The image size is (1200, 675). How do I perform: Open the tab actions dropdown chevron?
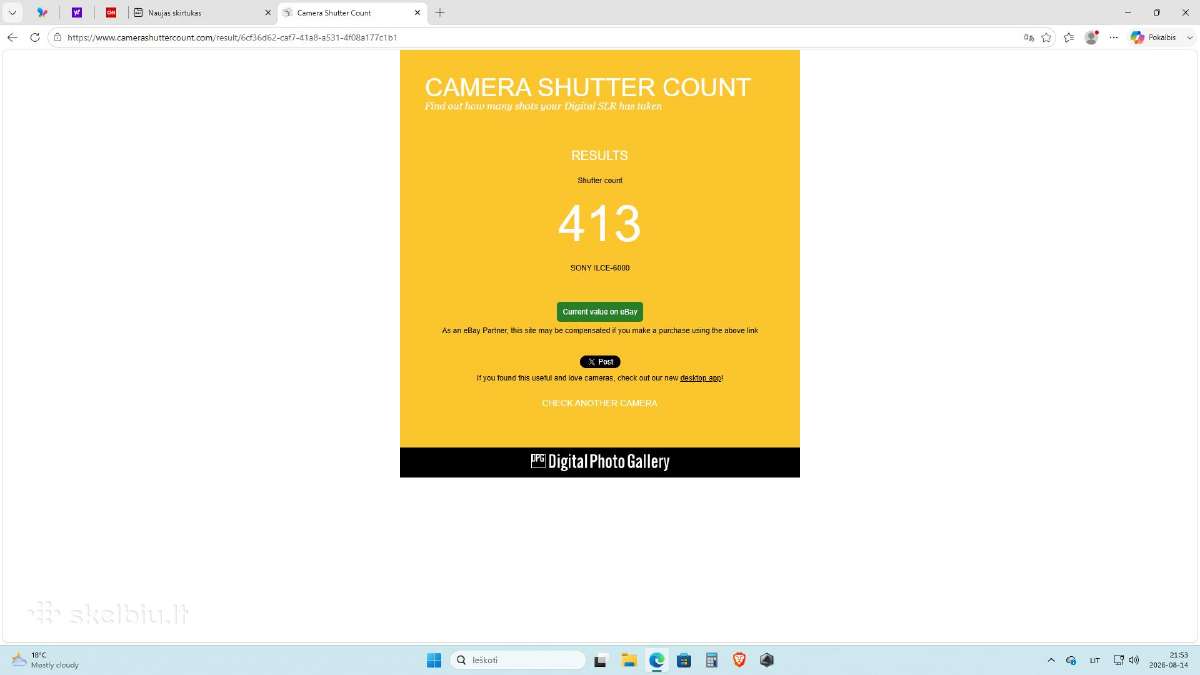12,13
